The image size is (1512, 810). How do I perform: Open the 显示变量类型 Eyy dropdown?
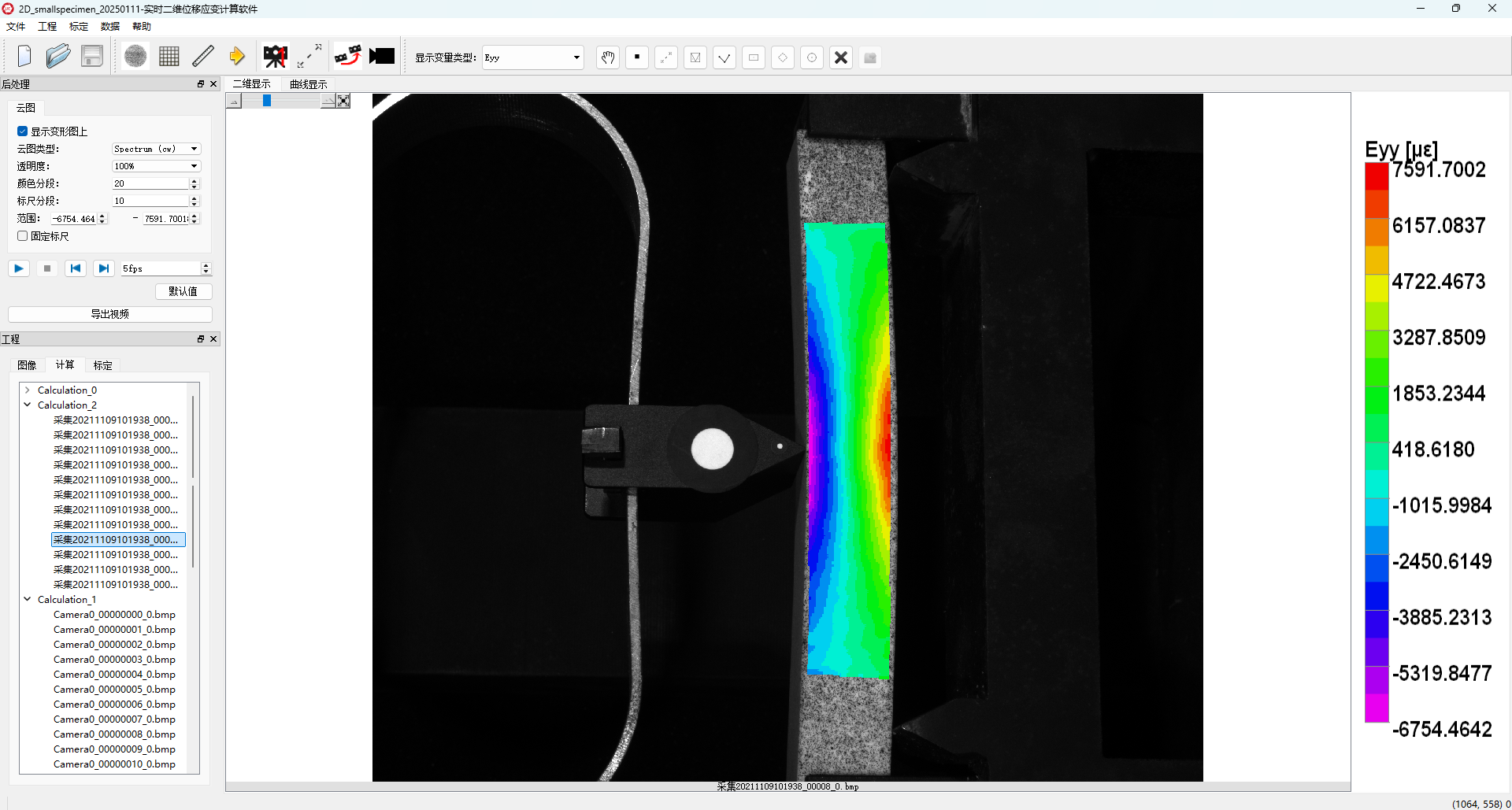pos(532,57)
